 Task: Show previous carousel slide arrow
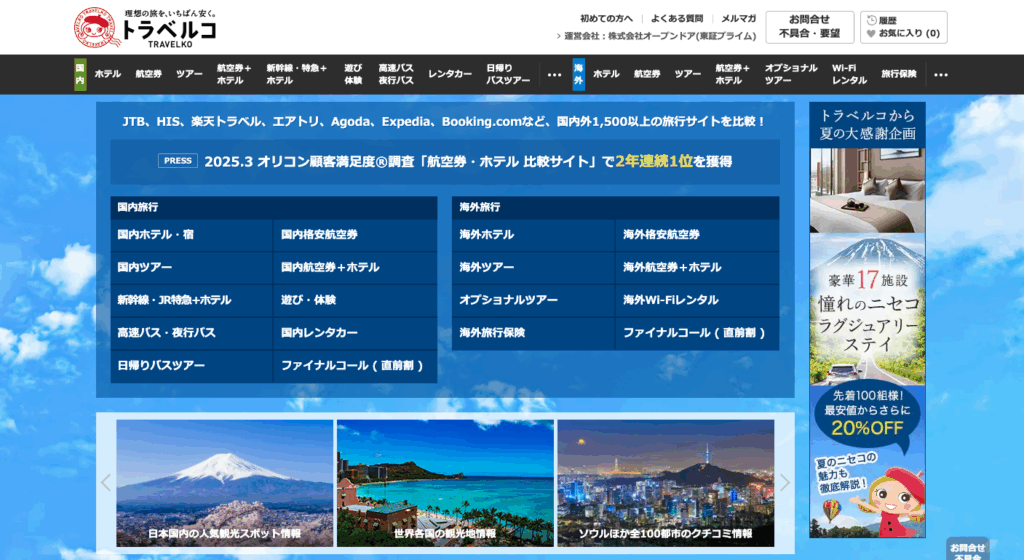click(x=106, y=482)
